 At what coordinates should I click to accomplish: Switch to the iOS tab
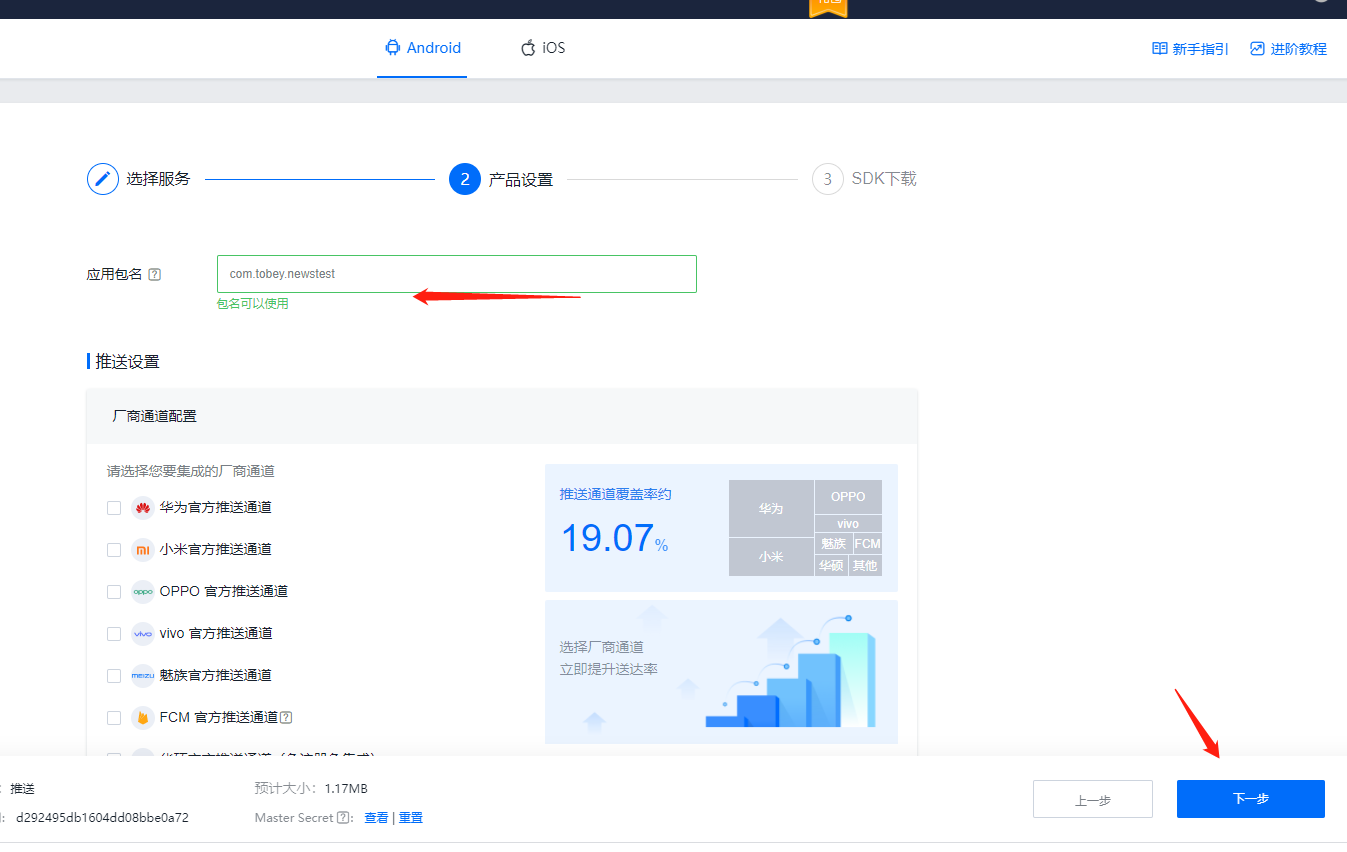point(543,47)
